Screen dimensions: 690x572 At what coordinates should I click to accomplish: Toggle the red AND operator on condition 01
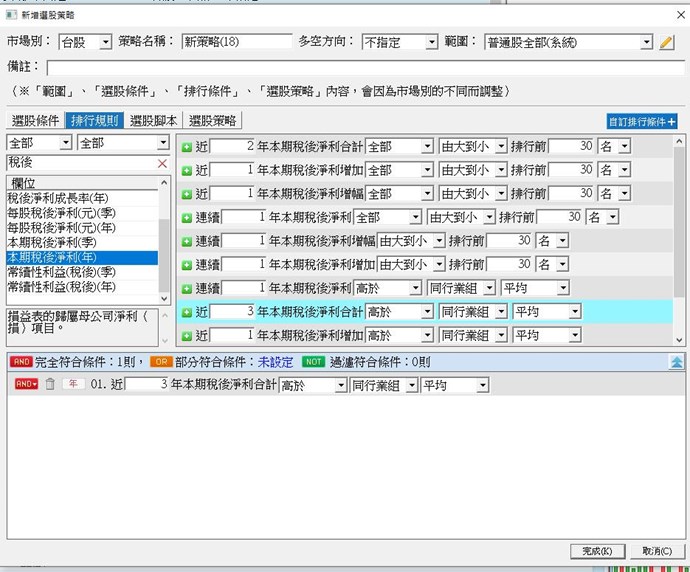(26, 385)
